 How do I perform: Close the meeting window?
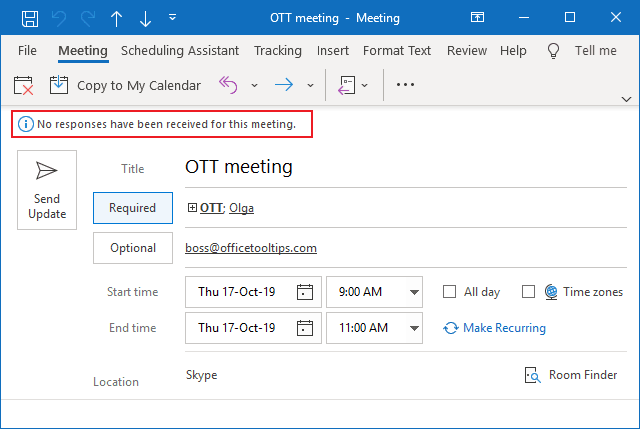pyautogui.click(x=616, y=17)
